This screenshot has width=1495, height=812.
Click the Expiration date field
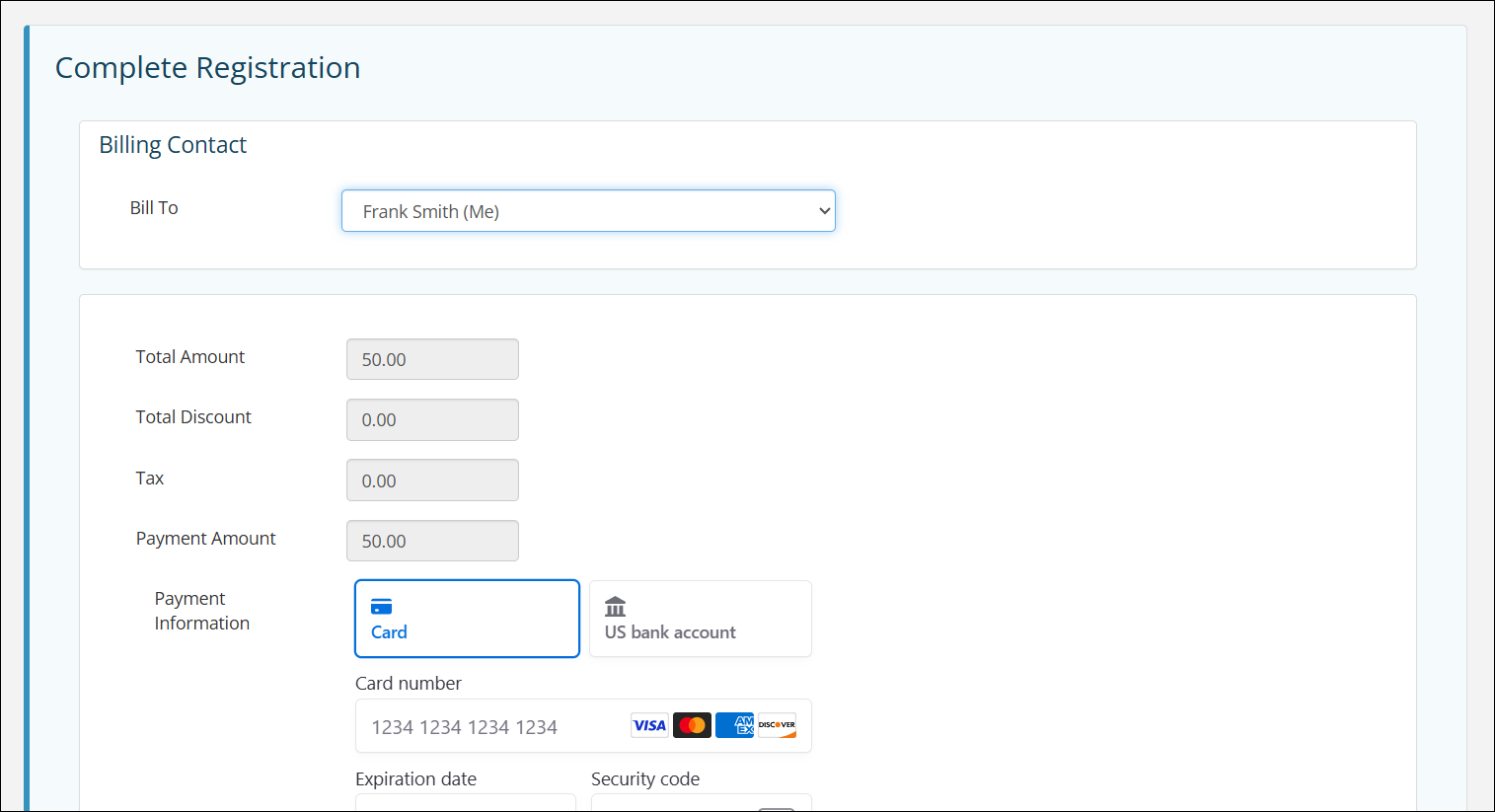point(465,804)
